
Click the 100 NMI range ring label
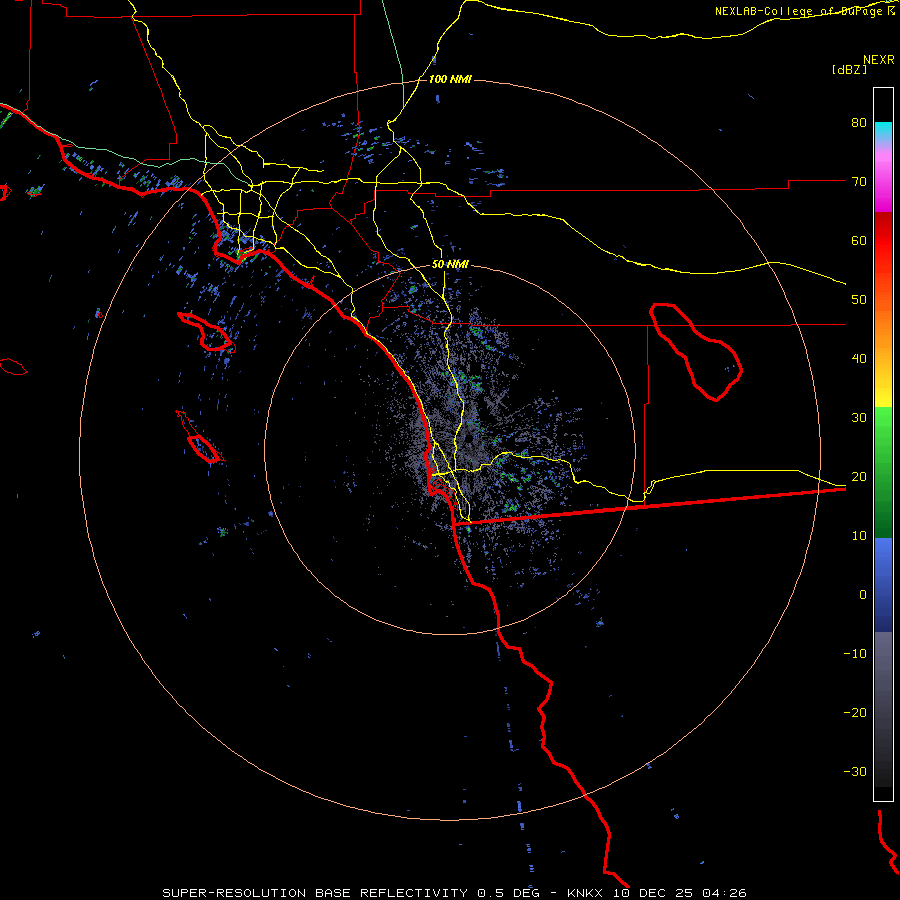pyautogui.click(x=450, y=79)
